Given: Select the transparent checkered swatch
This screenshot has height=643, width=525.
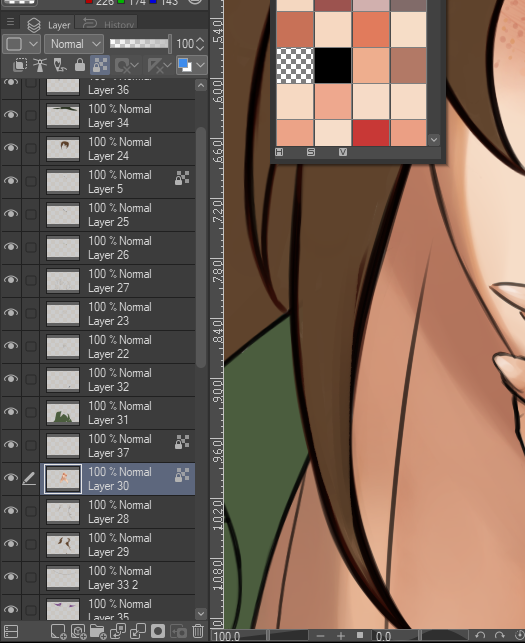Looking at the screenshot, I should pos(295,66).
